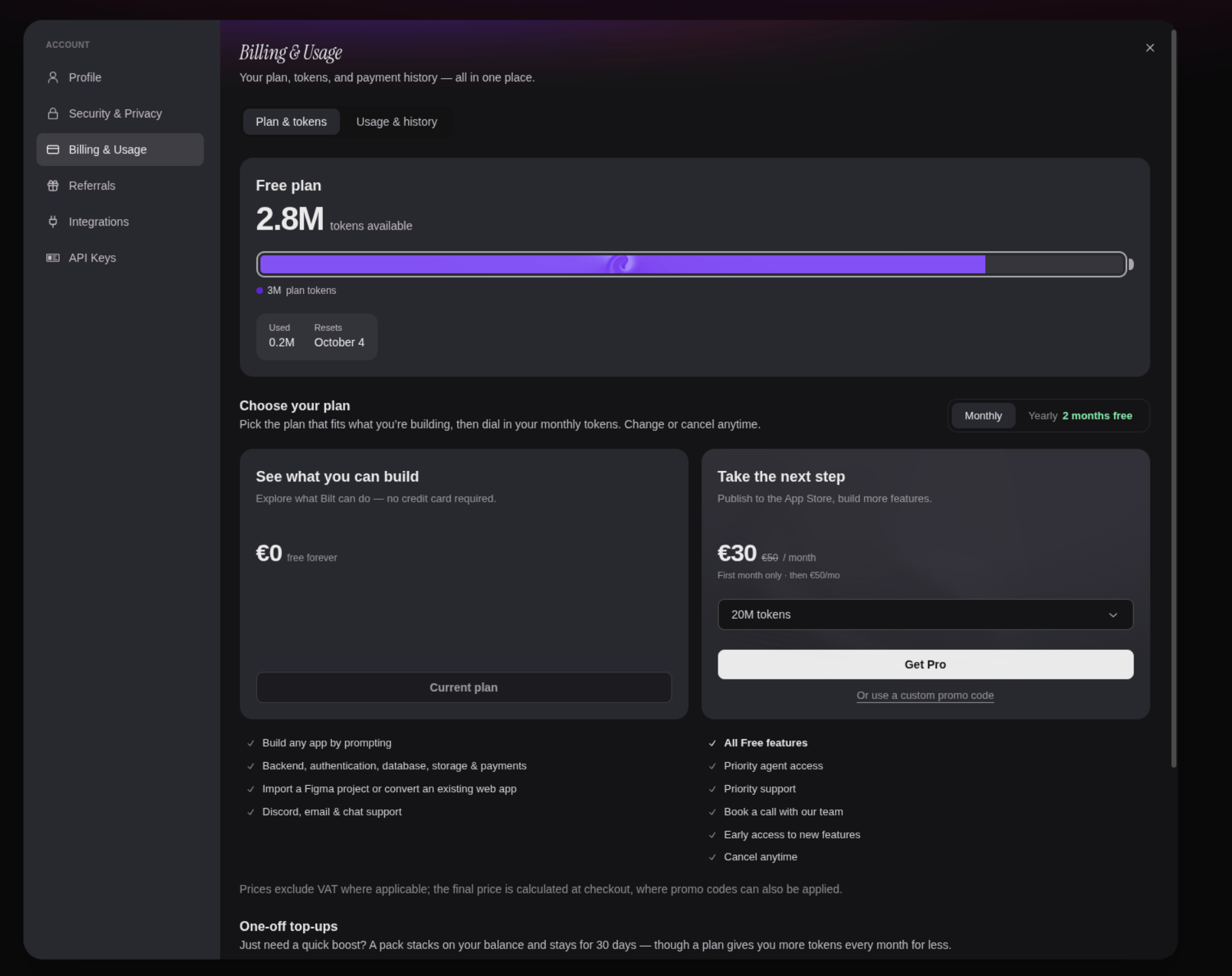Close the Billing & Usage dialog

point(1150,48)
